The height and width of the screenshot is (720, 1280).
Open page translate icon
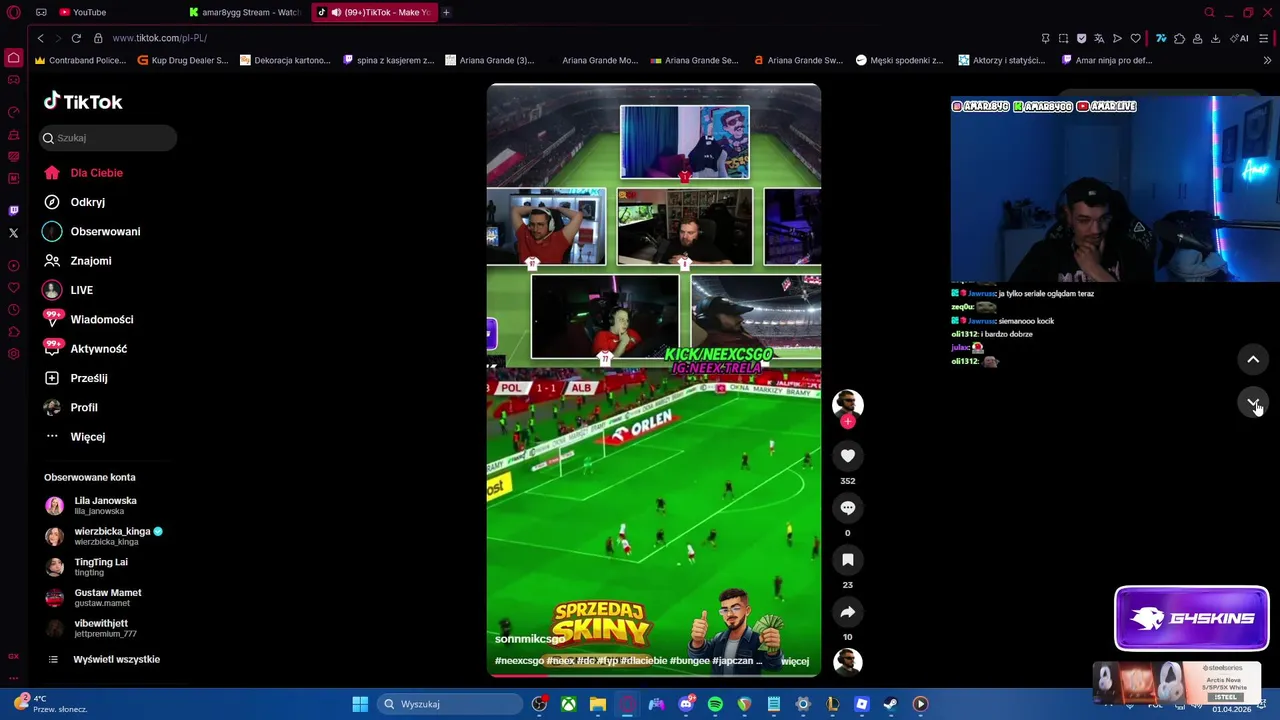tap(1099, 38)
